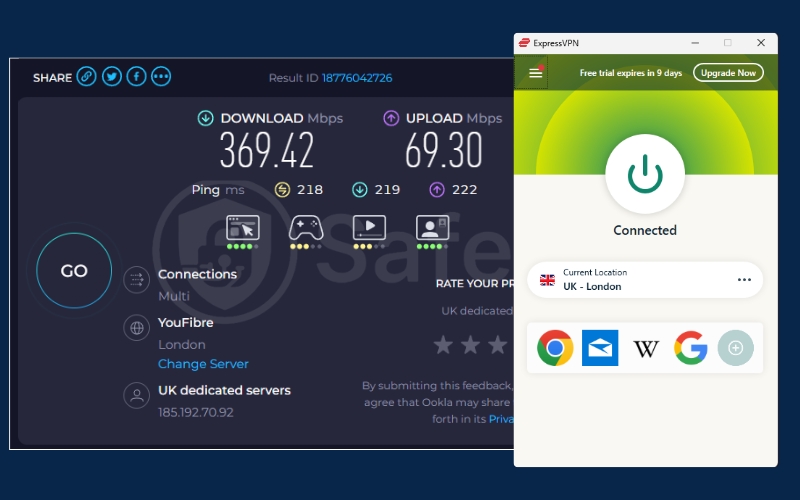Rate provider with the second star

pyautogui.click(x=470, y=345)
